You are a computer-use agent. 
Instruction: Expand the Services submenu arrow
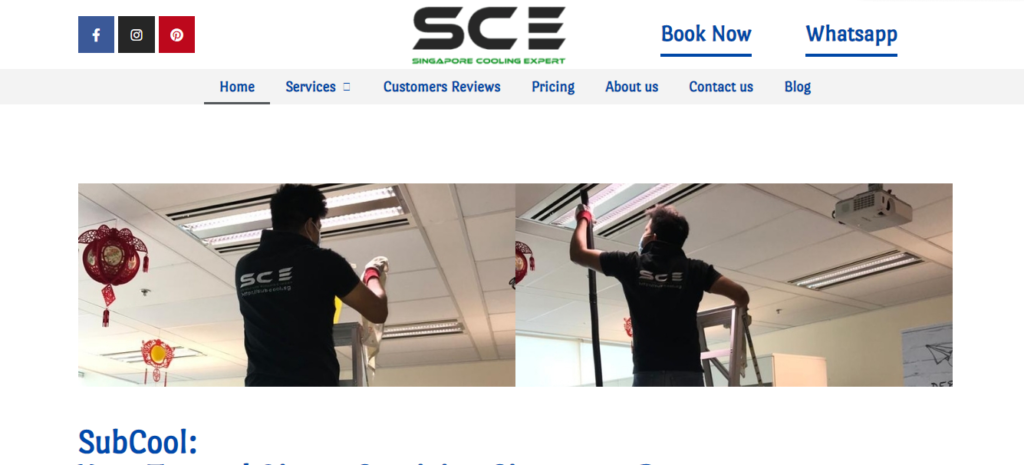(347, 87)
